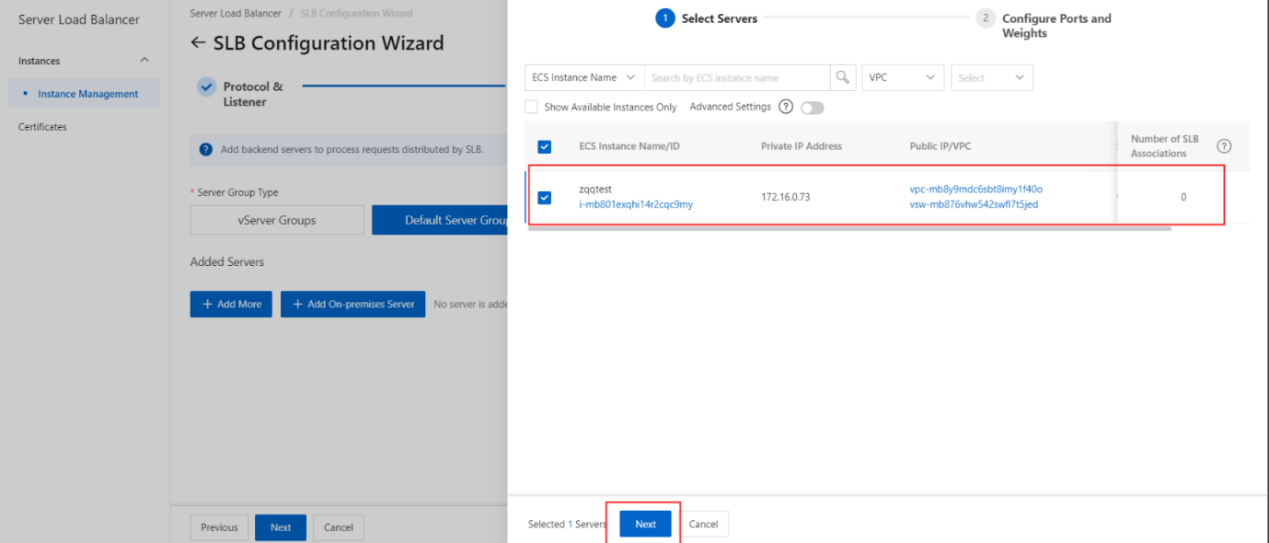This screenshot has height=543, width=1269.
Task: Toggle the select-all header checkbox
Action: coord(544,147)
